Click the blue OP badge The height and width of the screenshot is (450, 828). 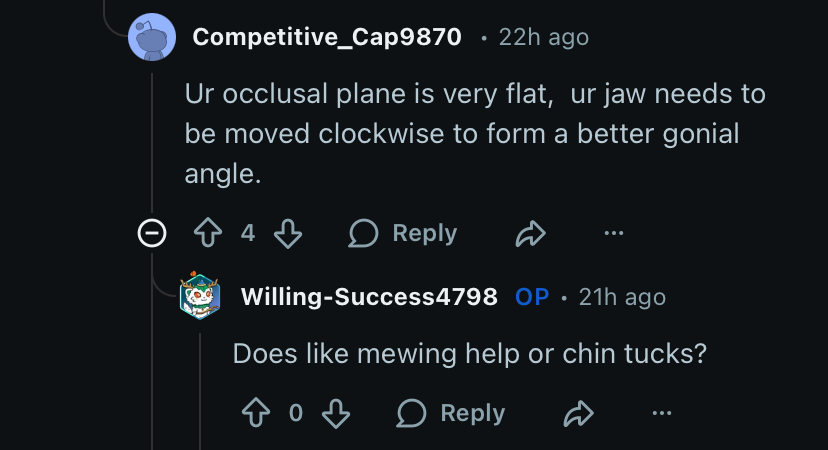click(x=532, y=297)
